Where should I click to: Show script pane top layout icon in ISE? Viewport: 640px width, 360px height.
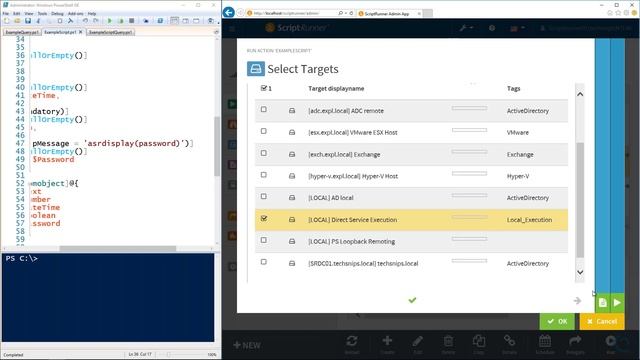pyautogui.click(x=174, y=21)
